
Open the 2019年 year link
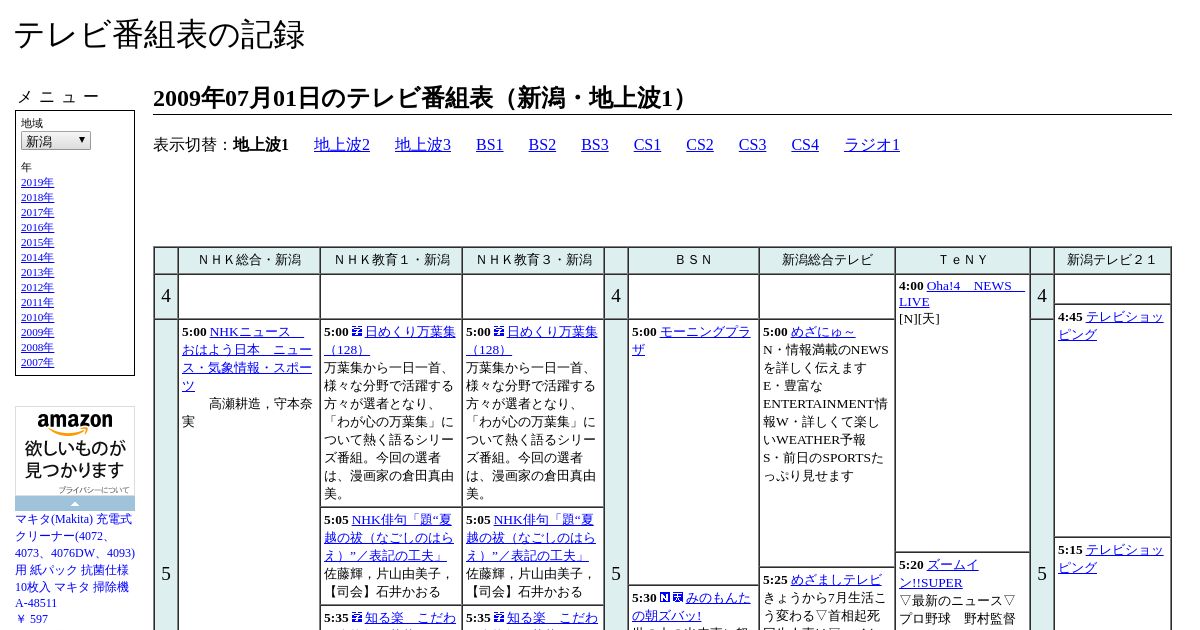[37, 182]
